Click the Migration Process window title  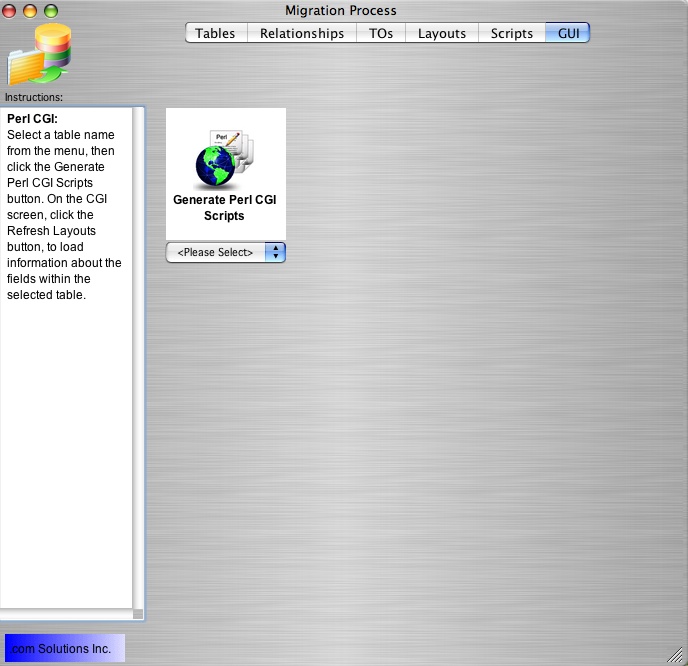340,11
